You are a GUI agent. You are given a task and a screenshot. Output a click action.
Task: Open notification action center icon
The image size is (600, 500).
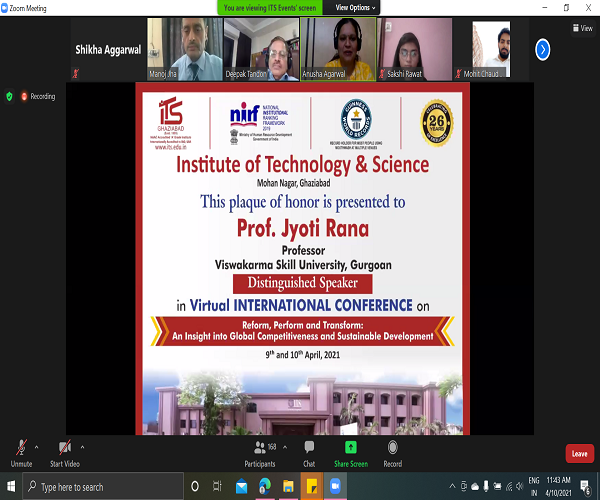pyautogui.click(x=585, y=487)
